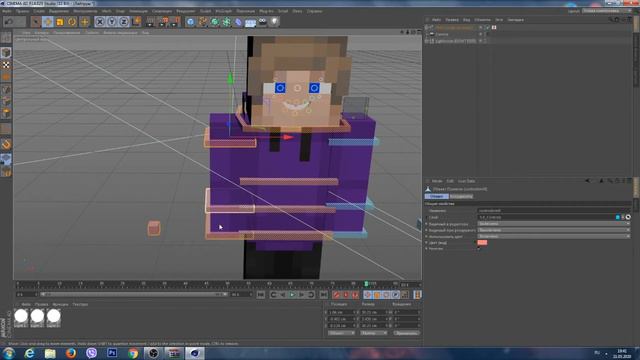Toggle the X axis lock
This screenshot has width=640, height=360.
[100, 22]
